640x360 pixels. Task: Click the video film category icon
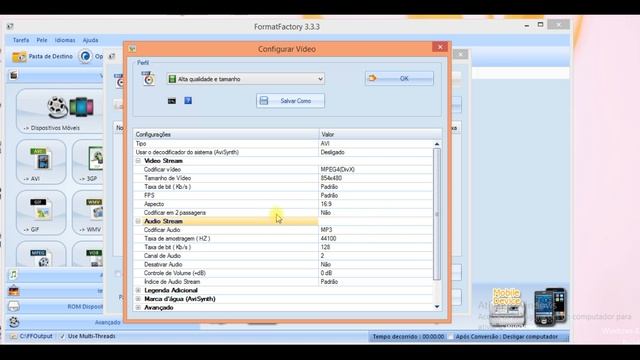(14, 75)
